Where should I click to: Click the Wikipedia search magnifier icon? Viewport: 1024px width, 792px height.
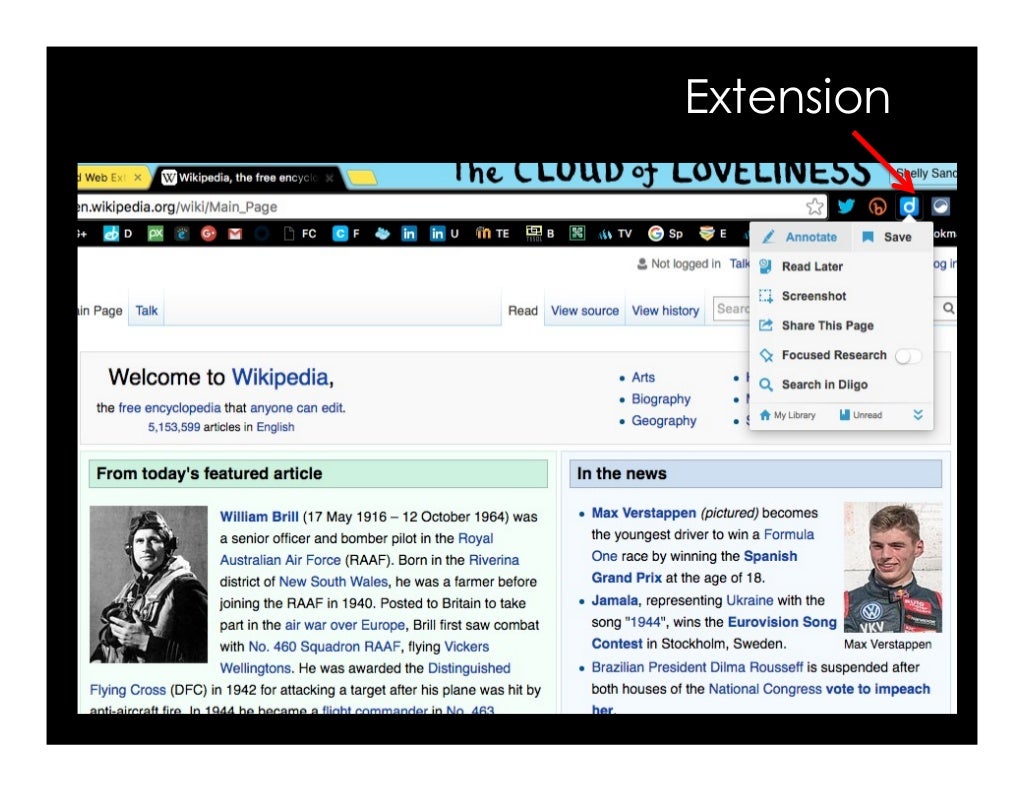pos(949,309)
